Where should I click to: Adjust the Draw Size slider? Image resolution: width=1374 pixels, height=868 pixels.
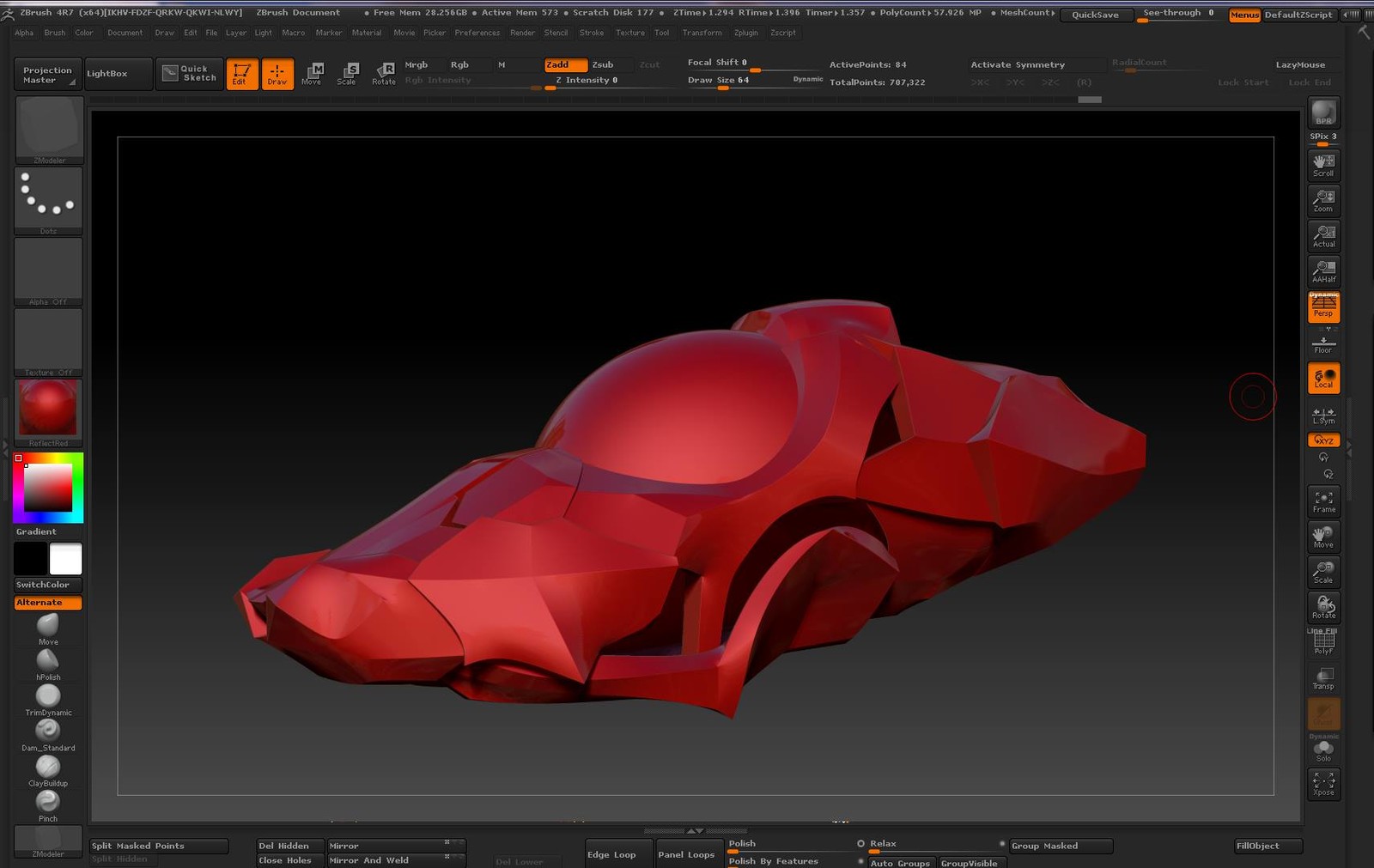754,81
